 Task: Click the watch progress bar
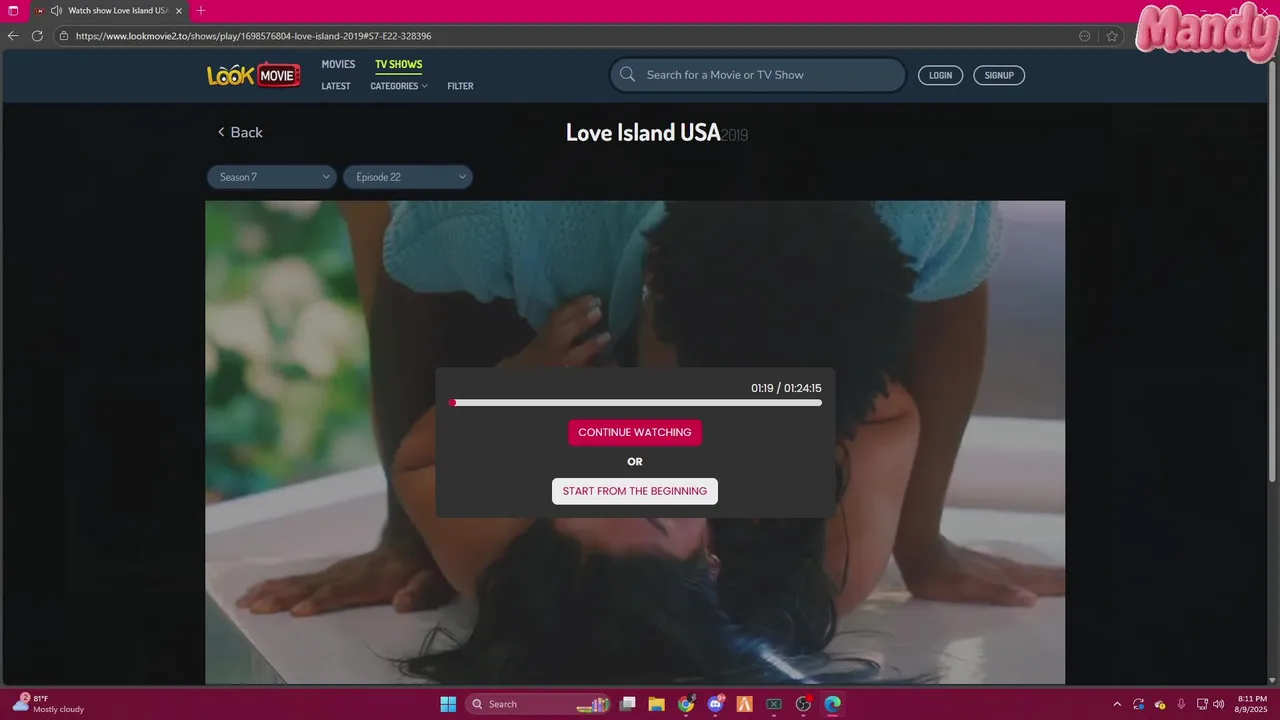tap(636, 403)
